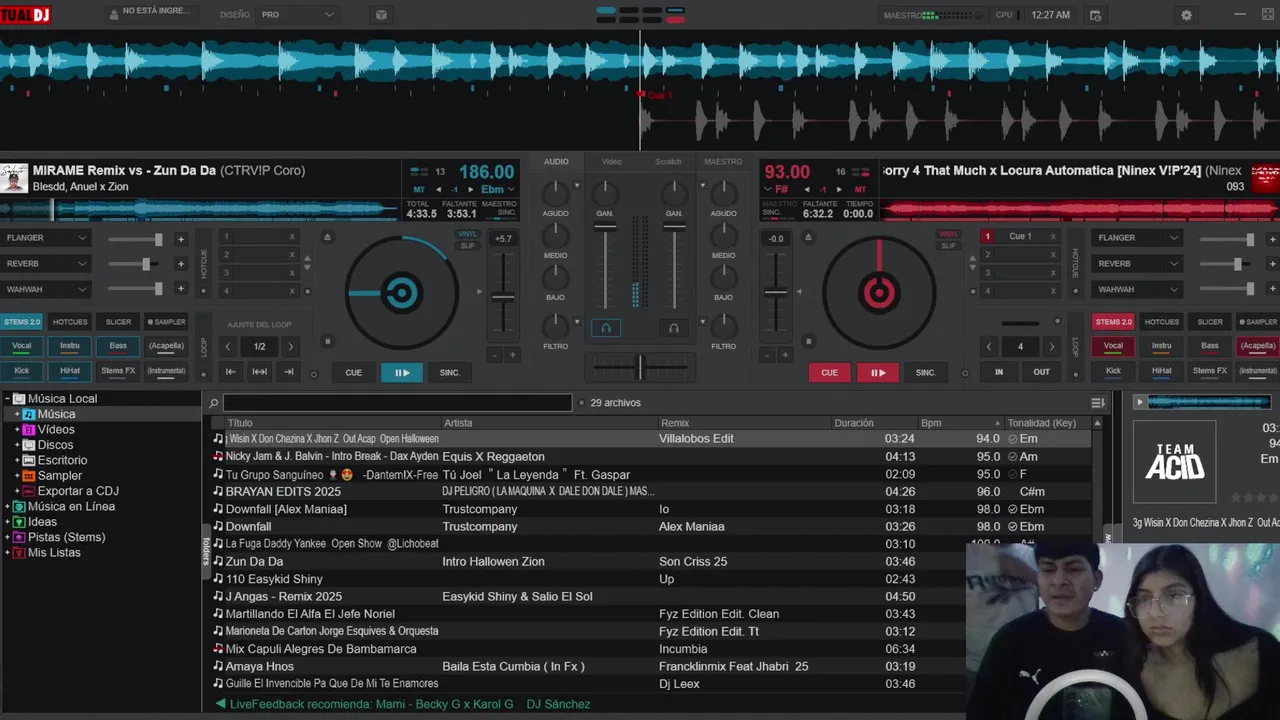This screenshot has height=720, width=1280.
Task: Toggle master tempo MT on left deck
Action: [418, 189]
